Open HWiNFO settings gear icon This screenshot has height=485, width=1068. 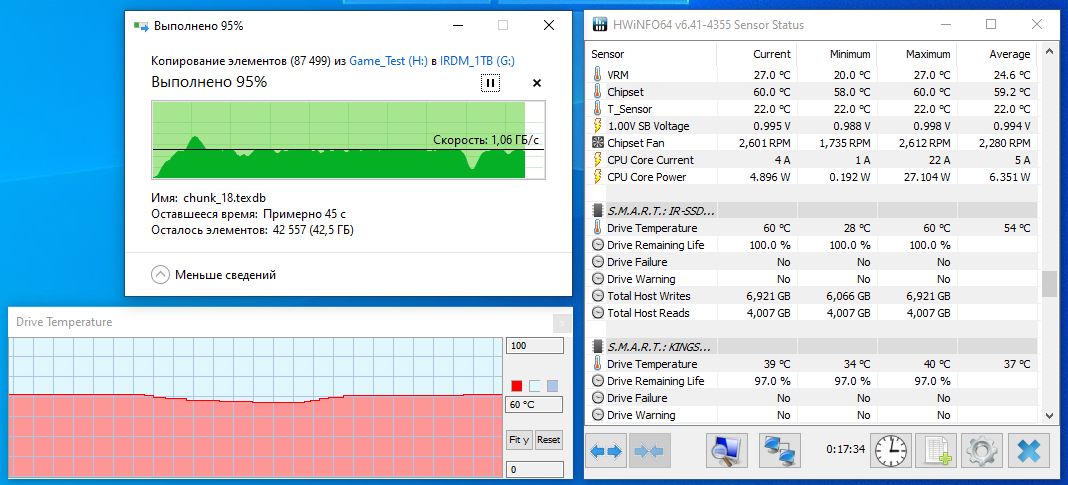[x=981, y=450]
